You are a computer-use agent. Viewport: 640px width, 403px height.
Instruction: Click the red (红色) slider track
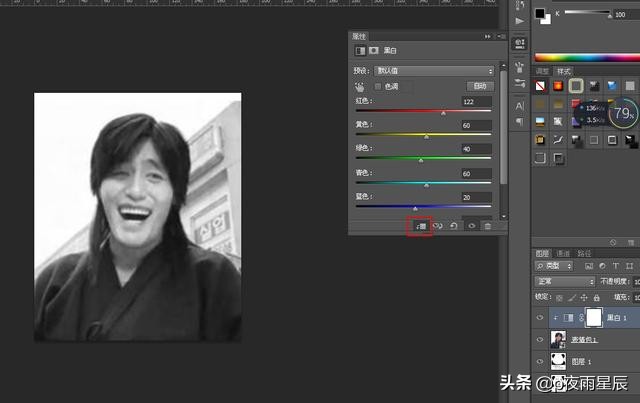point(423,110)
